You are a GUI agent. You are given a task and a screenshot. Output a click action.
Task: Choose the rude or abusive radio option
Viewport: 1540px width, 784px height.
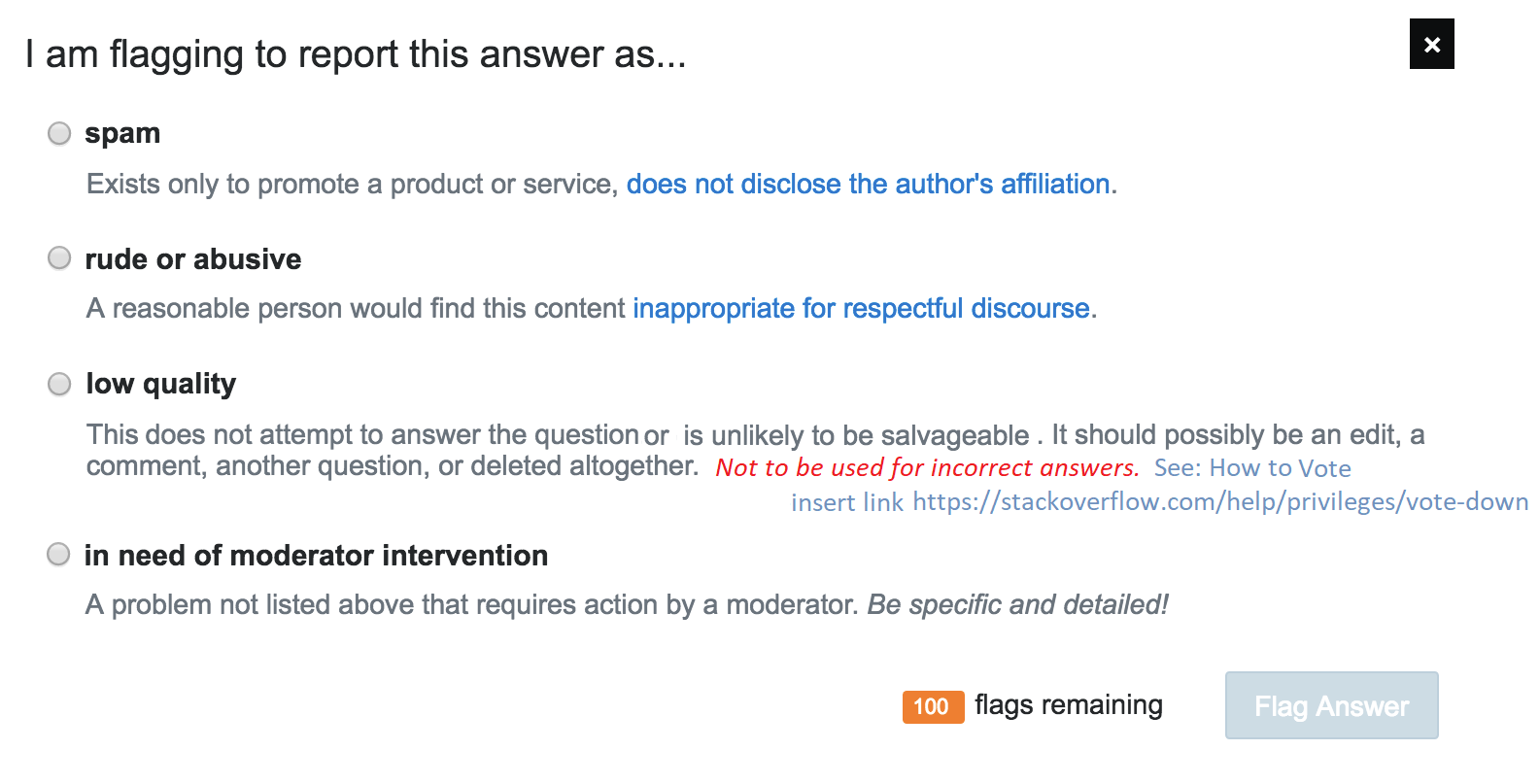(x=59, y=258)
